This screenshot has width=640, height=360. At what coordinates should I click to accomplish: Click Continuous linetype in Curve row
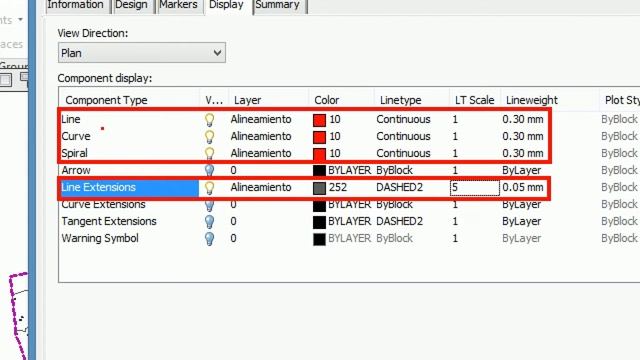403,136
